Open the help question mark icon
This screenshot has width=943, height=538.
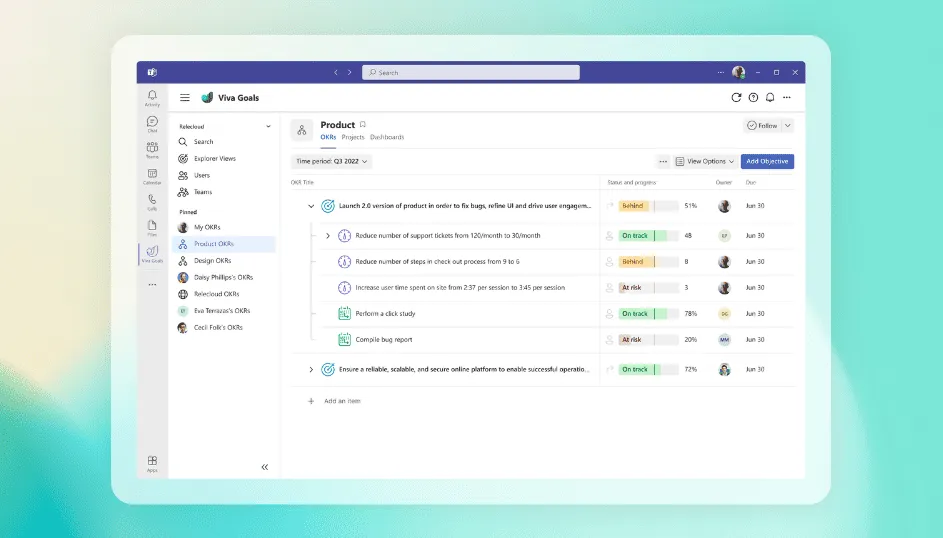click(x=754, y=98)
